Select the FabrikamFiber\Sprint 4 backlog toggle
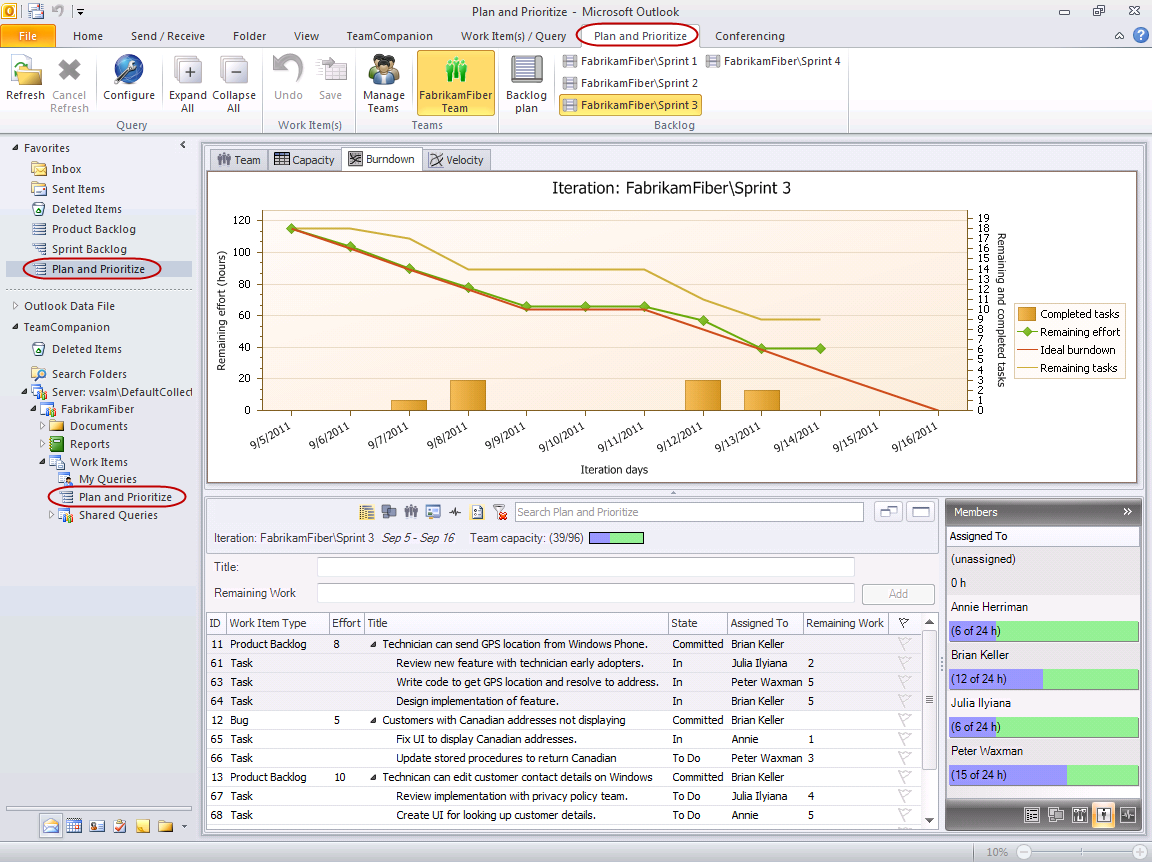The image size is (1152, 862). pos(773,61)
